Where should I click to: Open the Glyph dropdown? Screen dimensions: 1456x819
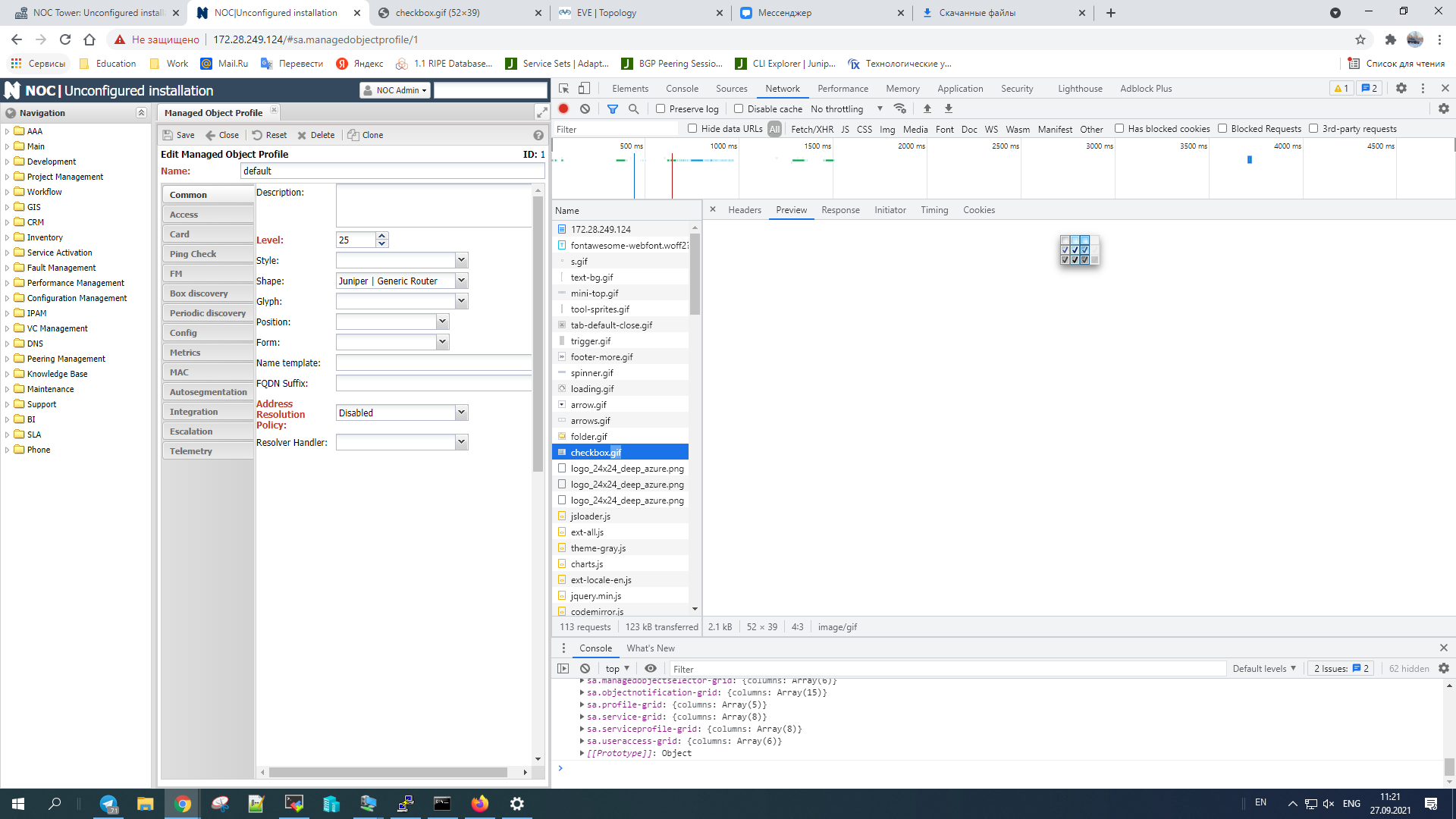coord(461,301)
